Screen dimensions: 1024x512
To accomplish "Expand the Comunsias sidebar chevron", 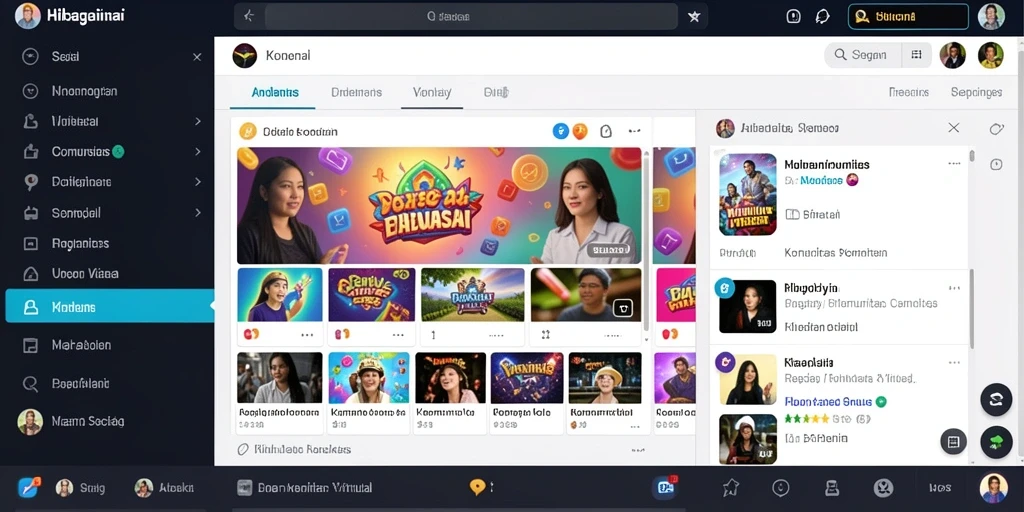I will pos(197,152).
